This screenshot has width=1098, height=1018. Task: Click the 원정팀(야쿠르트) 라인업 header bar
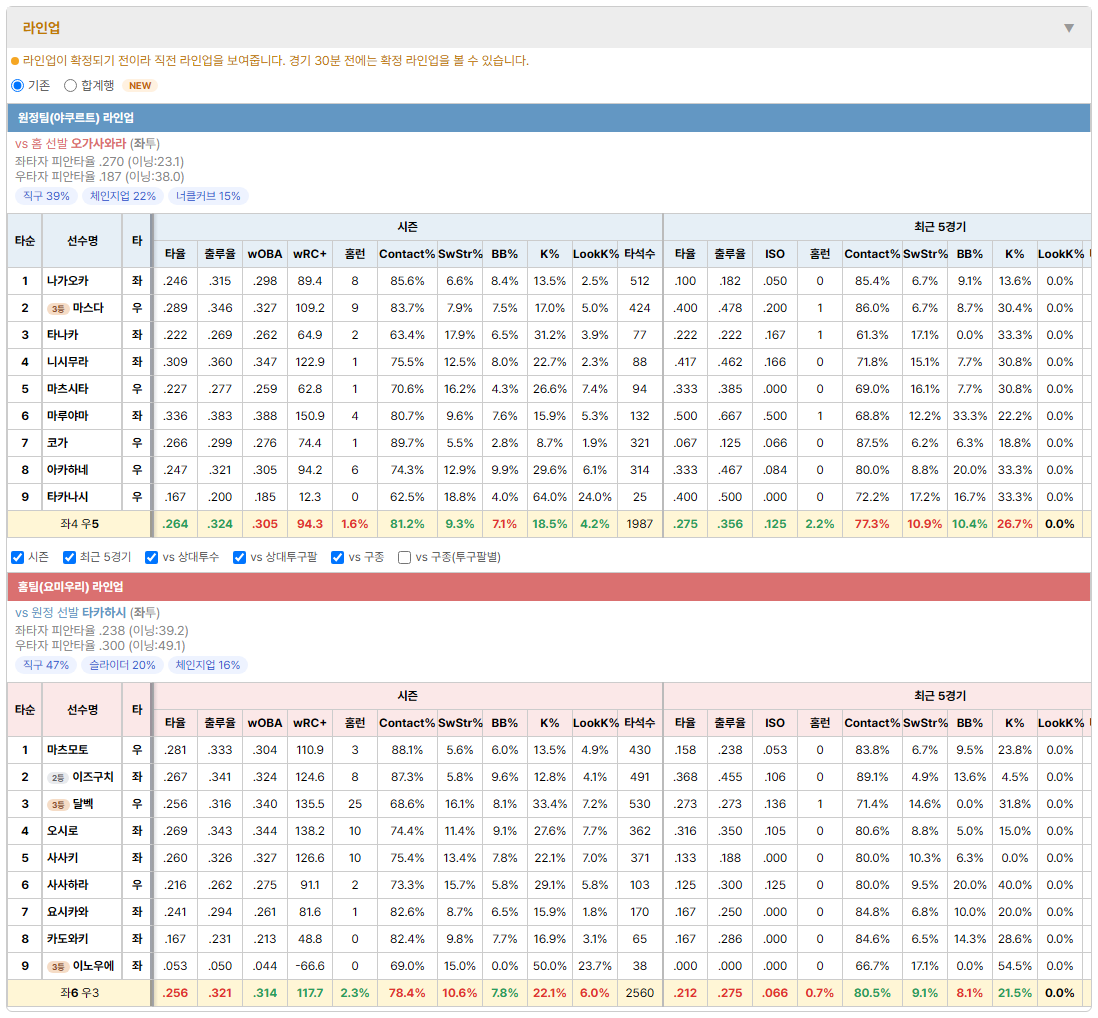[x=549, y=118]
